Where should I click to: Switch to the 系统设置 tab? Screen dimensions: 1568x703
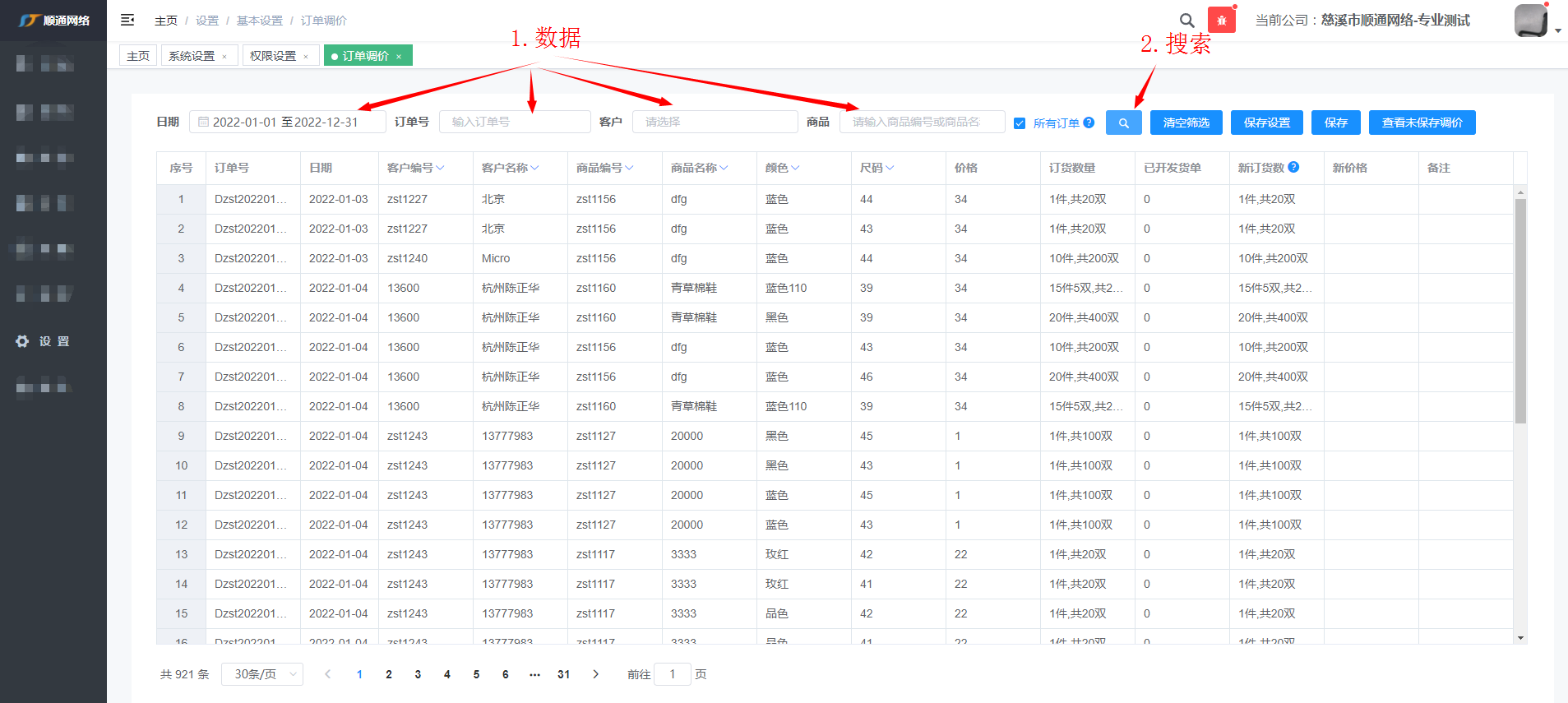(x=192, y=56)
